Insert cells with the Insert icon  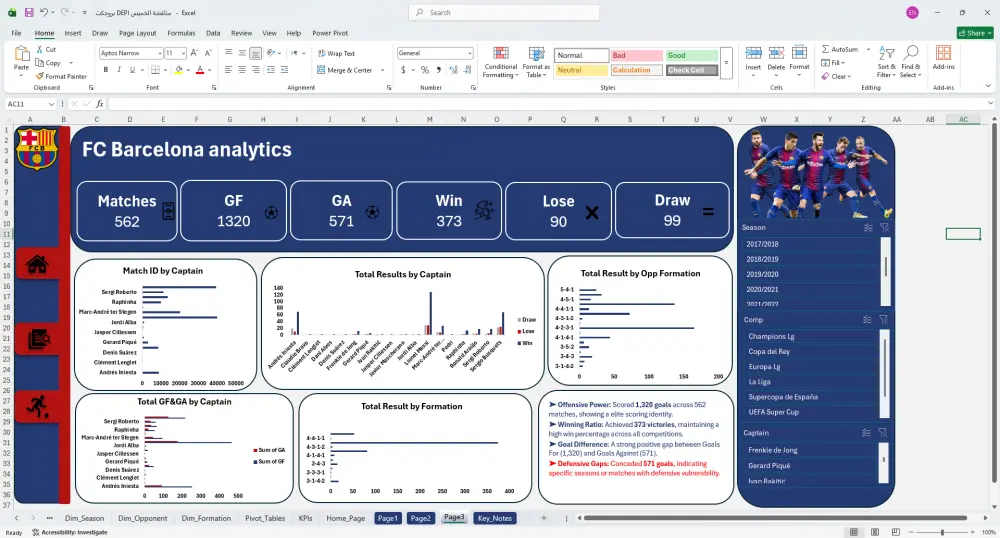tap(753, 53)
